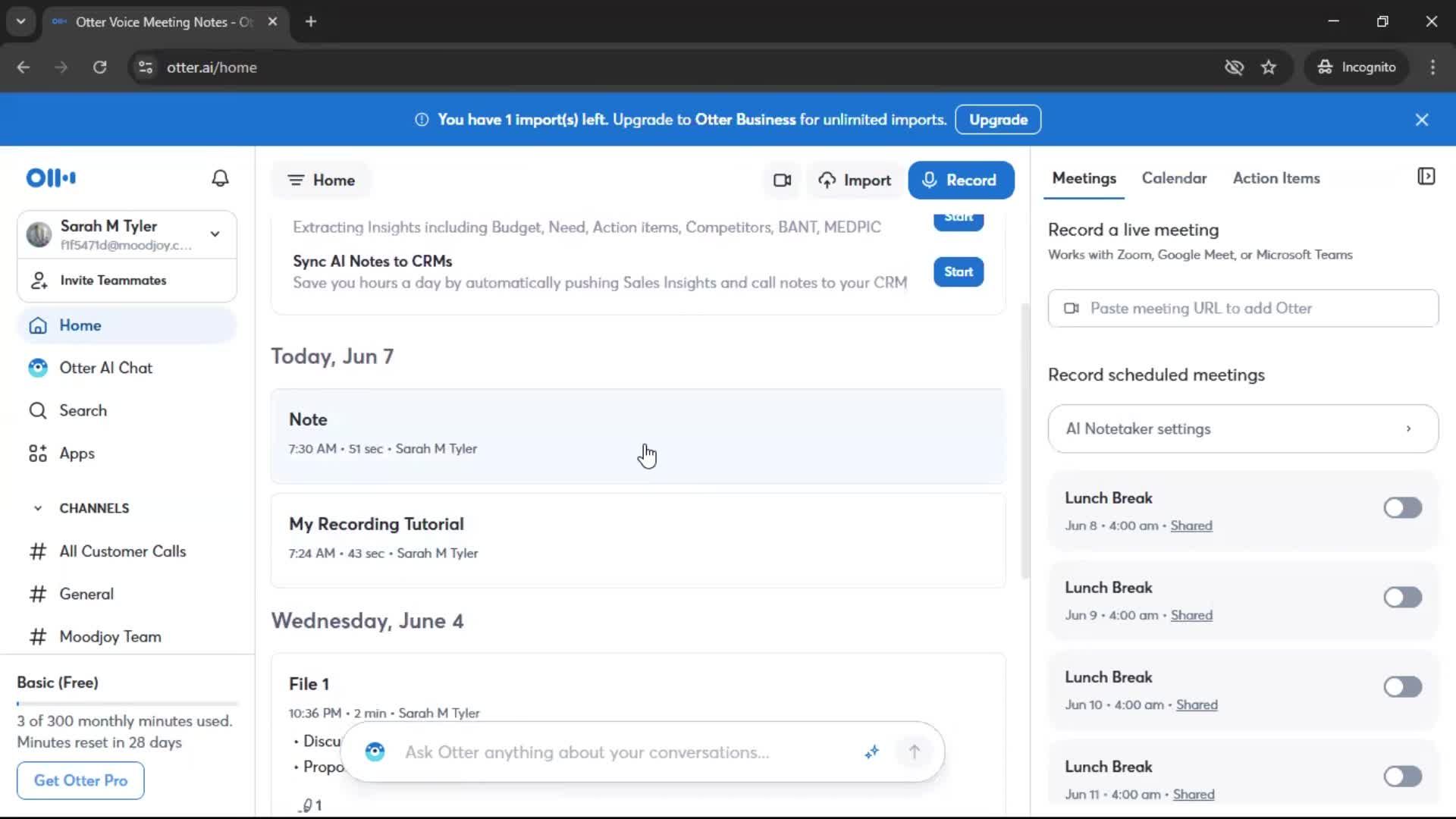1456x819 pixels.
Task: Open the Home filter menu
Action: coord(321,180)
